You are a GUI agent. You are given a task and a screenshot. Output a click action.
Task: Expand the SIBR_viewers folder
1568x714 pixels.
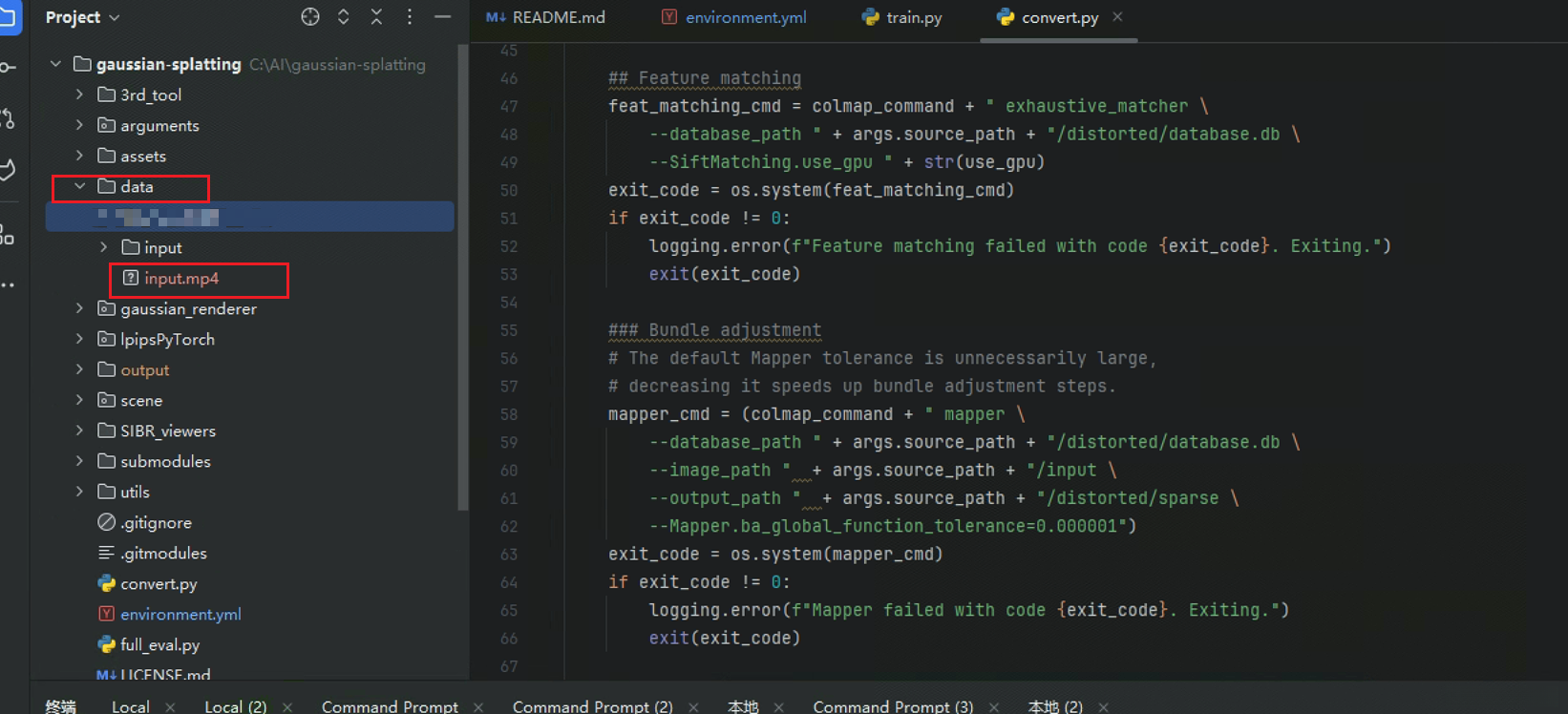click(80, 431)
